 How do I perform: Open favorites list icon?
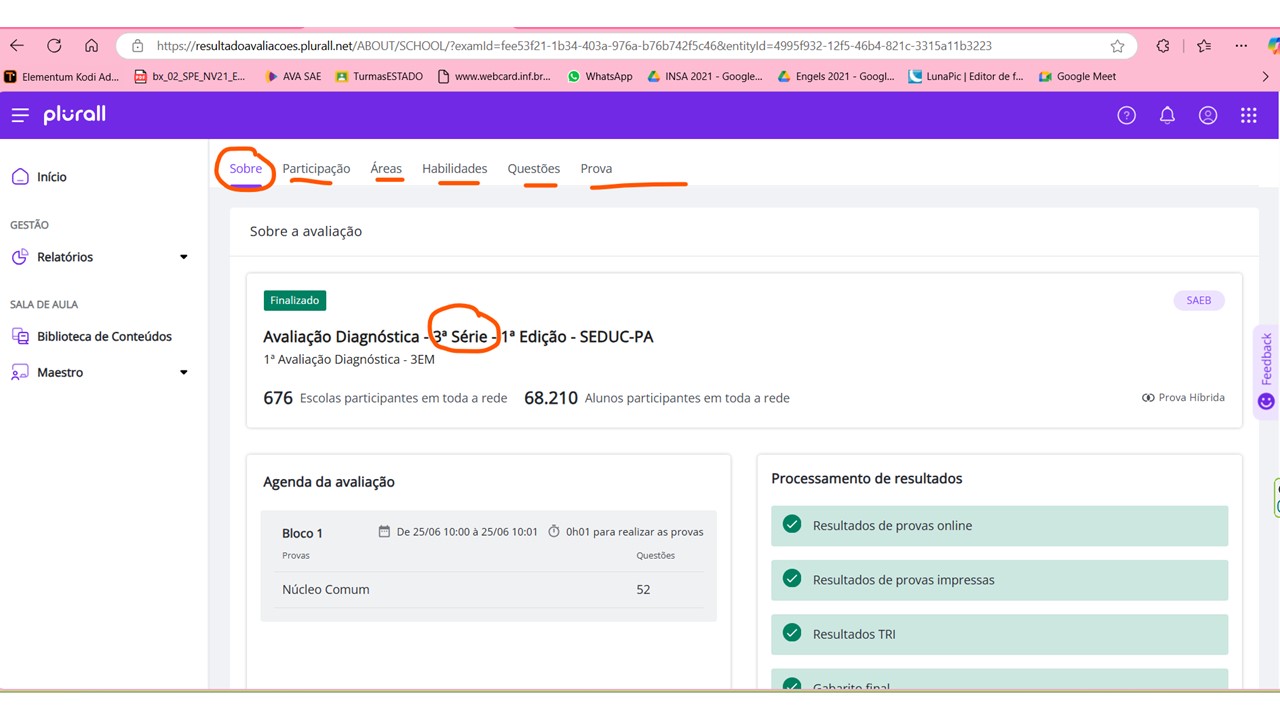pyautogui.click(x=1204, y=46)
